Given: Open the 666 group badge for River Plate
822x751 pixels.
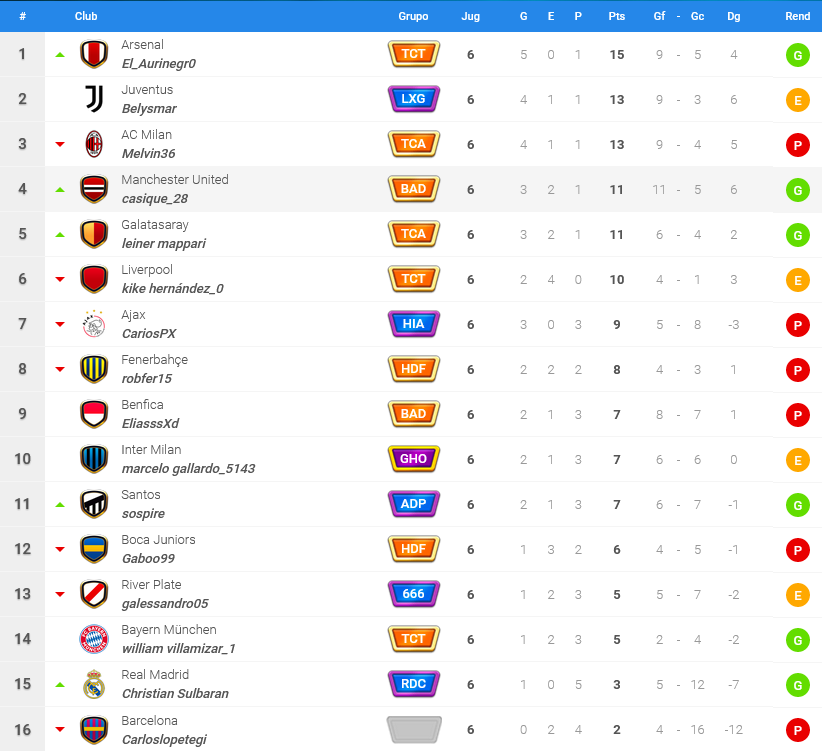Looking at the screenshot, I should [x=414, y=594].
